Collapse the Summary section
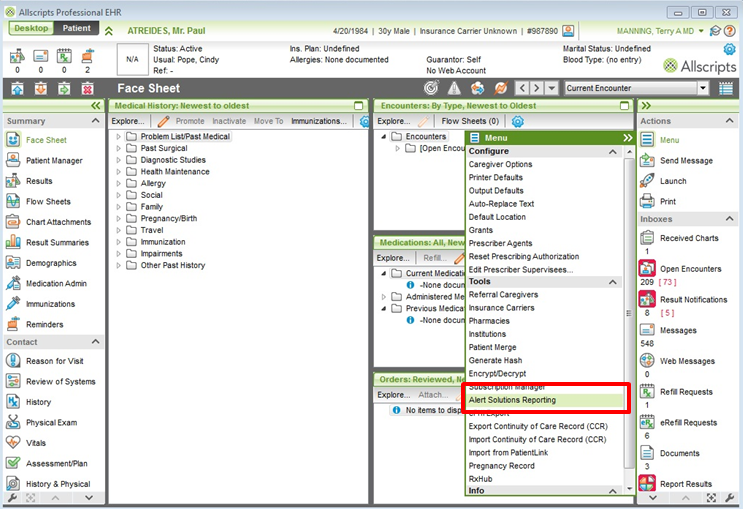The image size is (743, 509). tap(95, 121)
